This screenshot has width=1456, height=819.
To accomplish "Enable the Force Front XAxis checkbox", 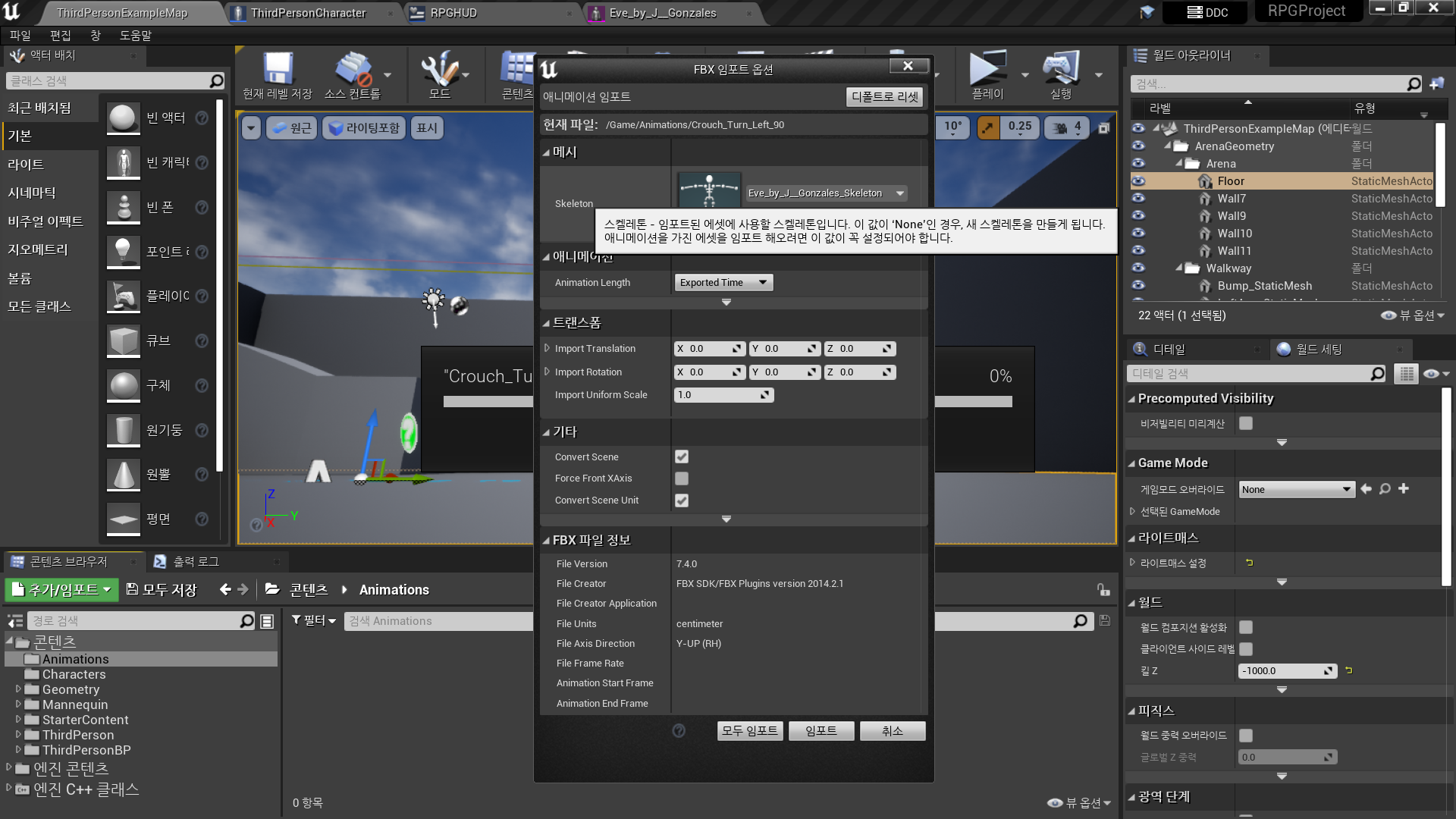I will (682, 479).
